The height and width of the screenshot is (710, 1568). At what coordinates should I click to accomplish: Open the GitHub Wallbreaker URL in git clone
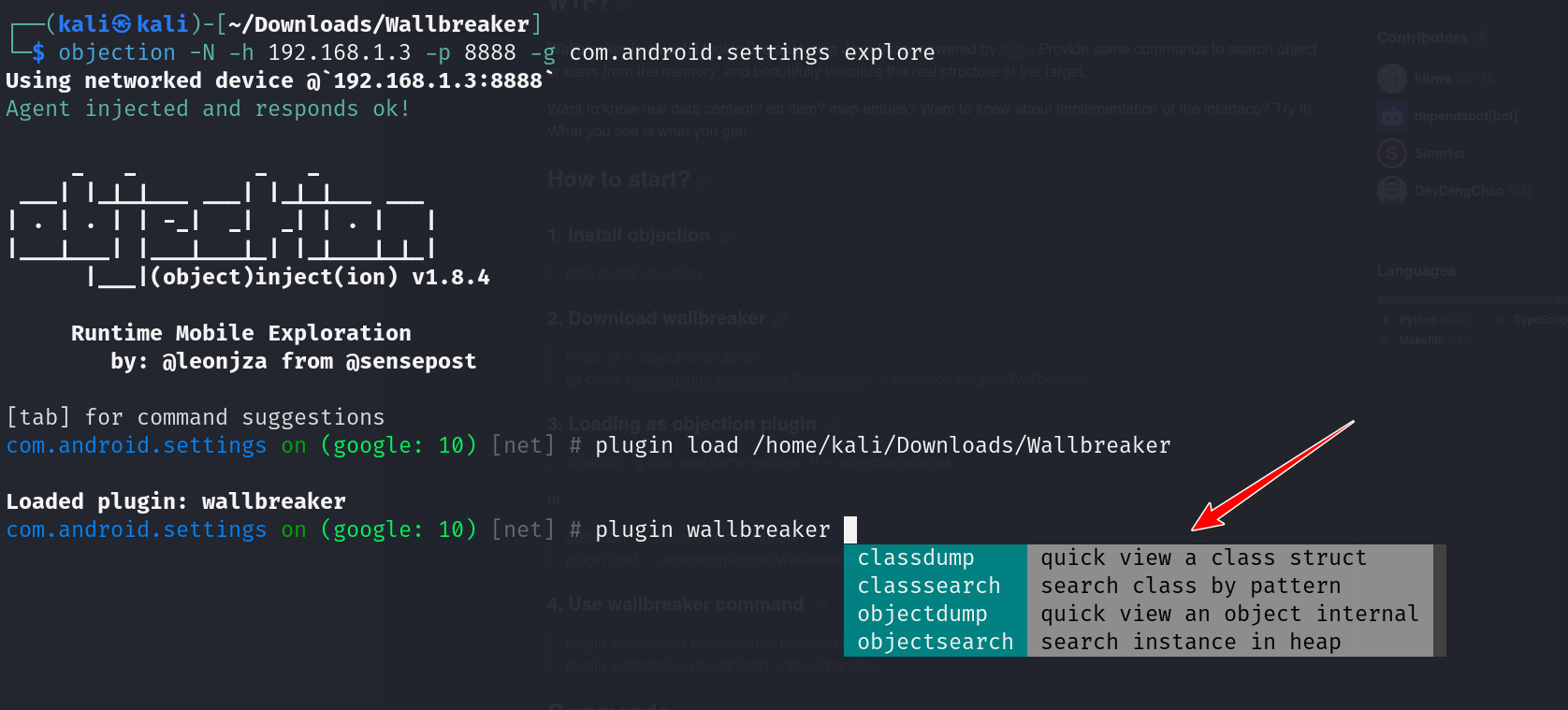click(x=748, y=380)
